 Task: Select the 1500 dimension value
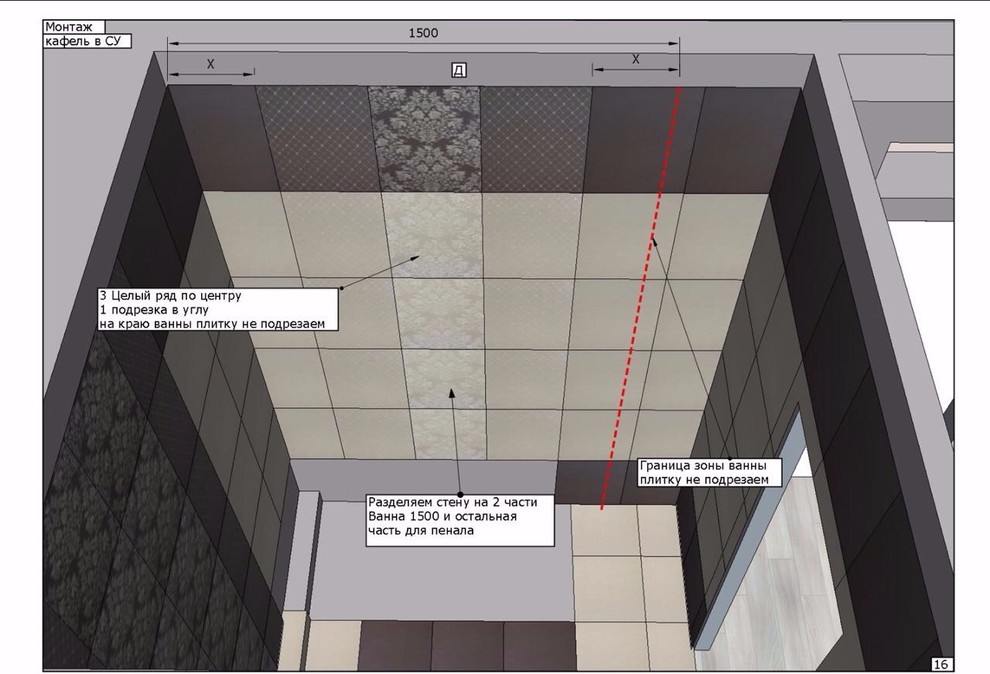point(423,33)
